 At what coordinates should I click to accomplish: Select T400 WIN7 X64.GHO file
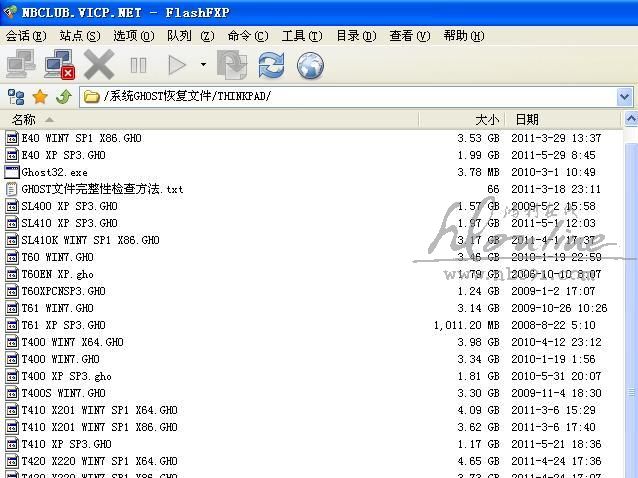72,342
